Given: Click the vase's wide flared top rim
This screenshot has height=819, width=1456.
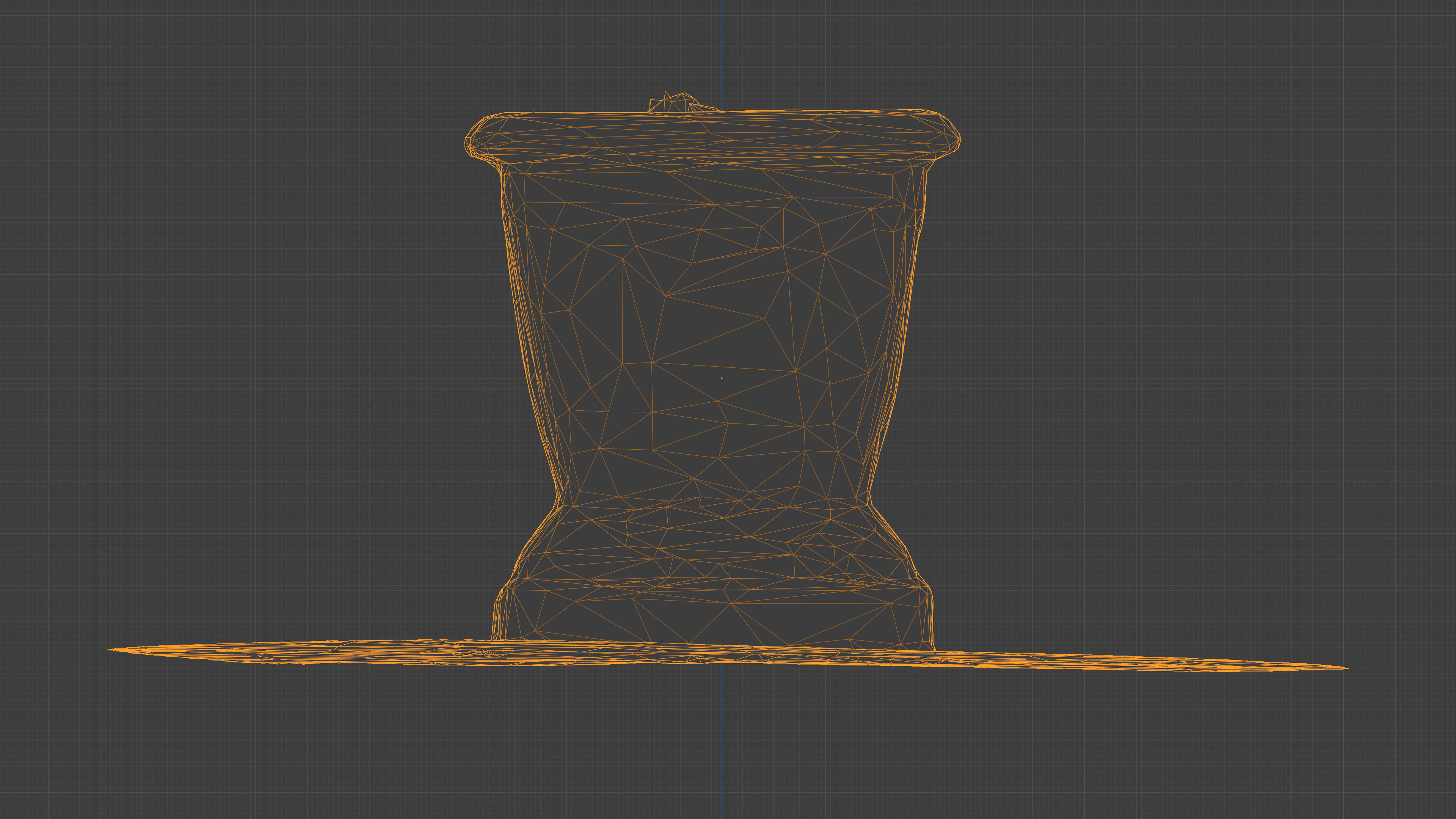Looking at the screenshot, I should (712, 137).
